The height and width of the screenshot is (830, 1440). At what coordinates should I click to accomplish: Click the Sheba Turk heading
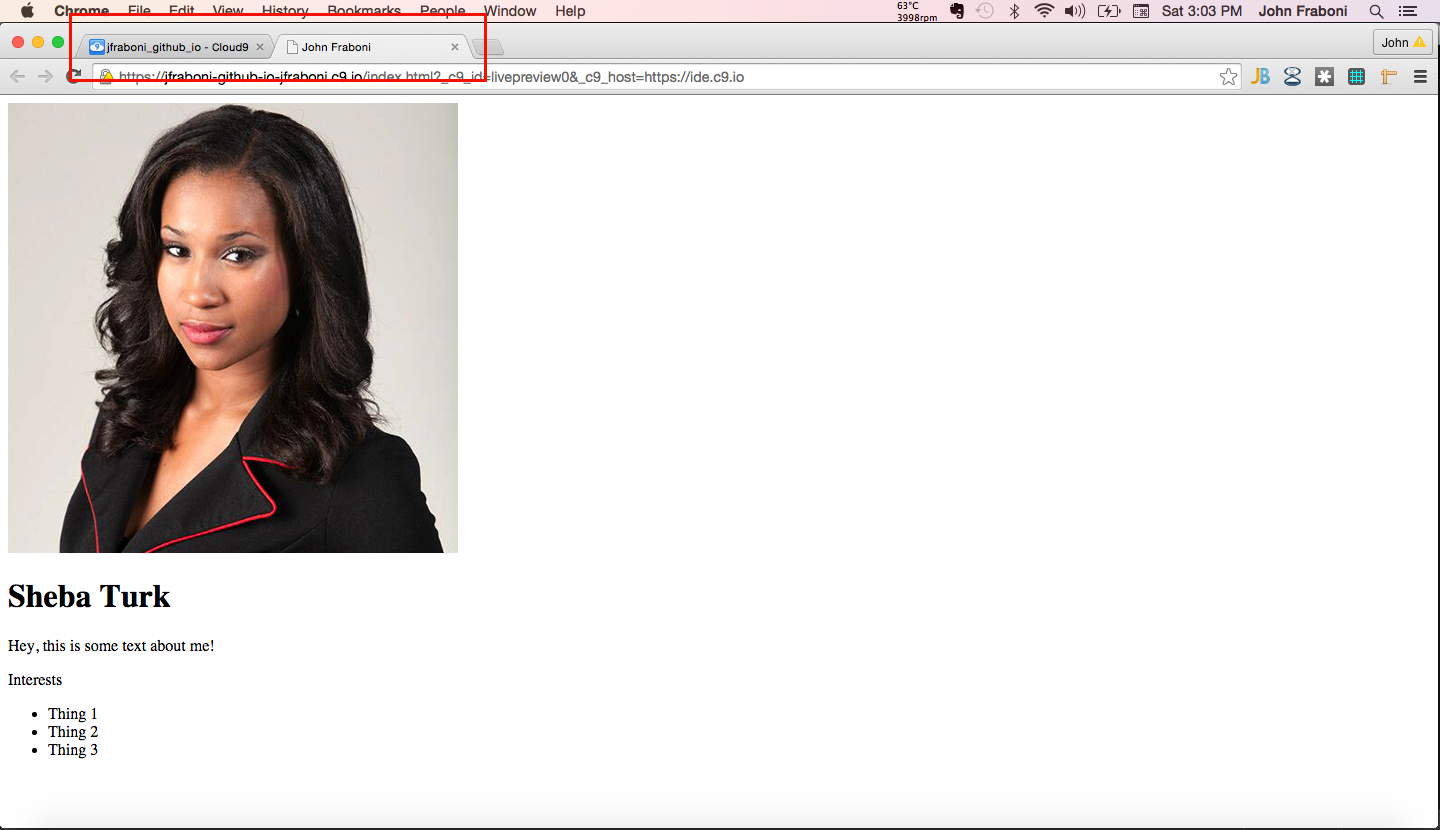coord(89,597)
